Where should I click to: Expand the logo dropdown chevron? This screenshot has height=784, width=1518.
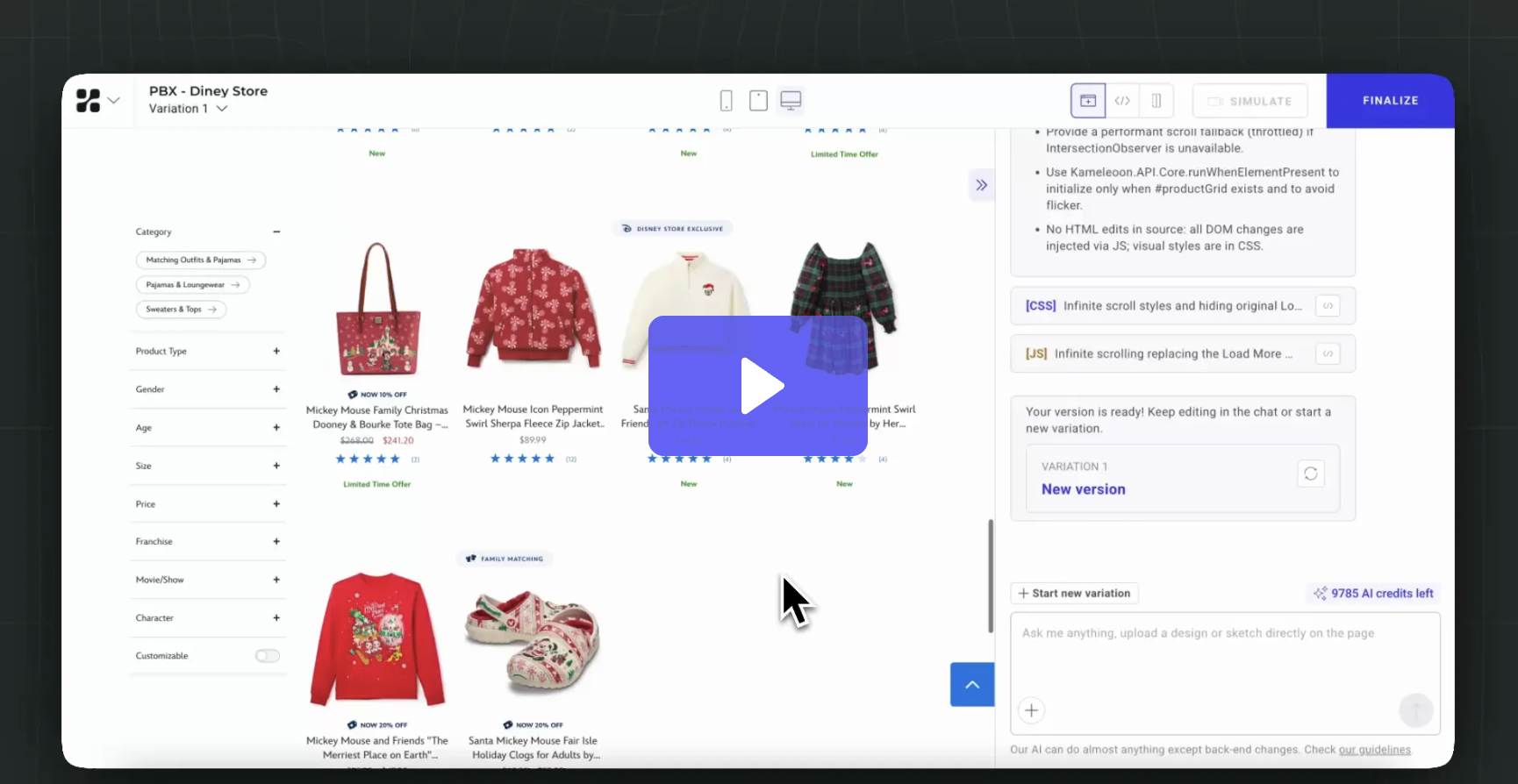(114, 101)
